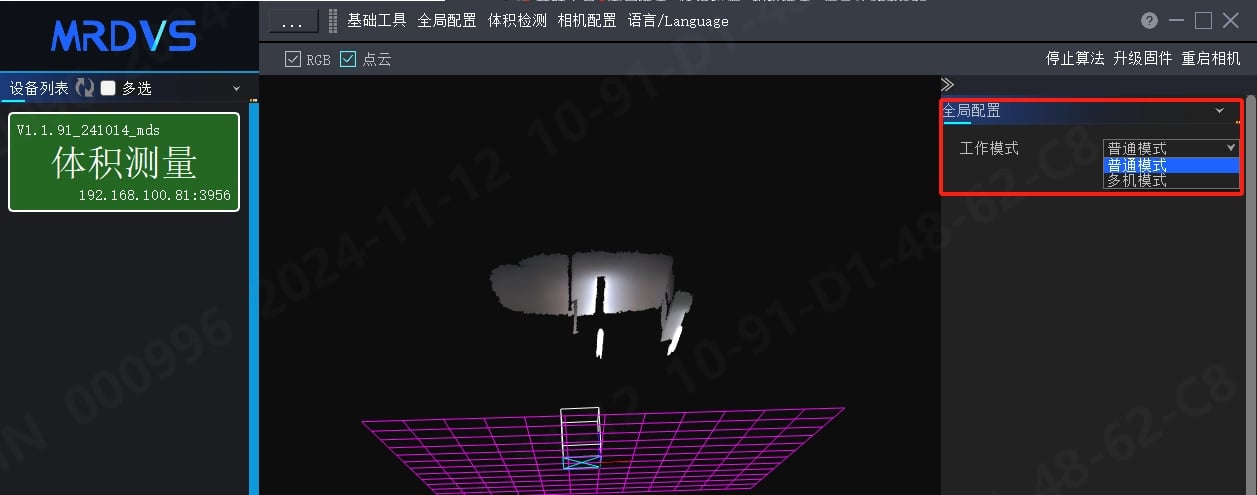
Task: Switch to the 设备列表 tab
Action: (39, 88)
